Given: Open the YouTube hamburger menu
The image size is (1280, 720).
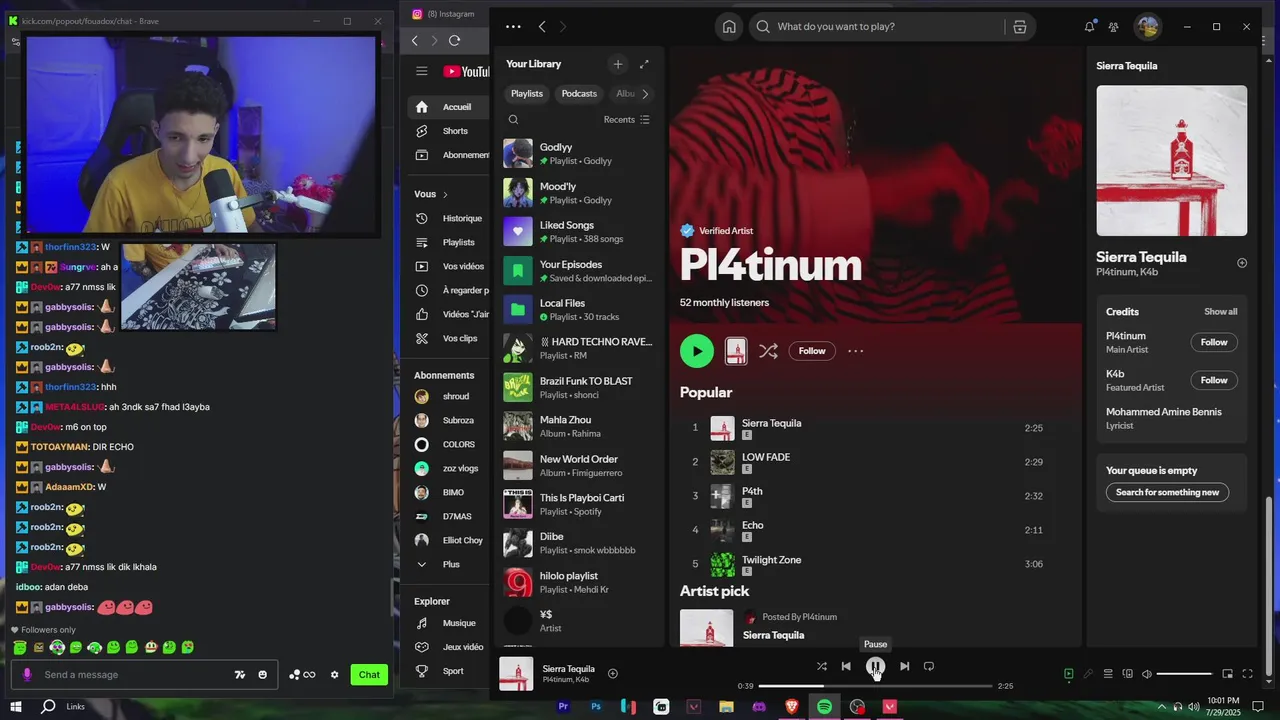Looking at the screenshot, I should [x=422, y=71].
